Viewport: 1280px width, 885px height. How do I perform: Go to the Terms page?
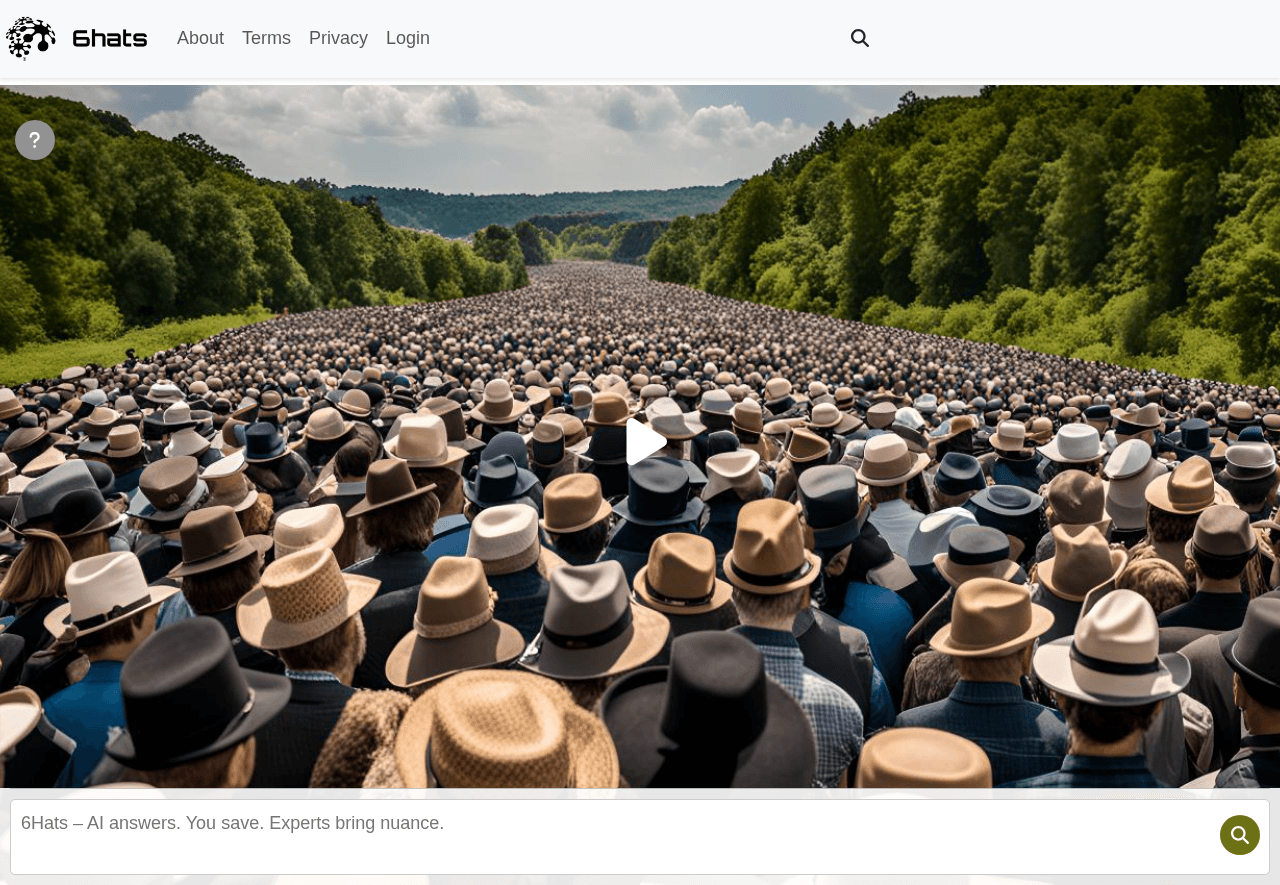(266, 38)
